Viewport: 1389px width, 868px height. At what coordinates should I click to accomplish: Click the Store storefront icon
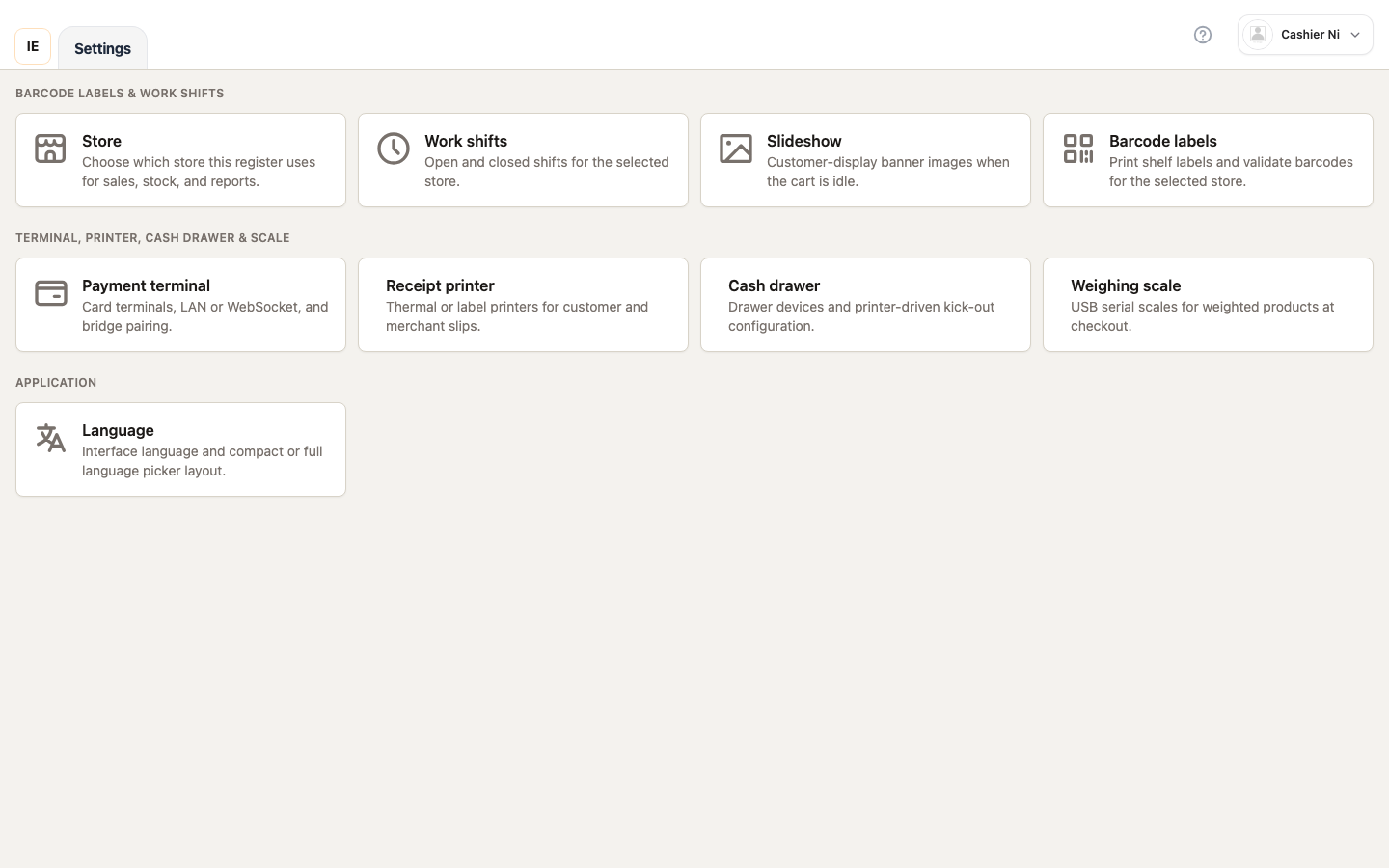50,149
